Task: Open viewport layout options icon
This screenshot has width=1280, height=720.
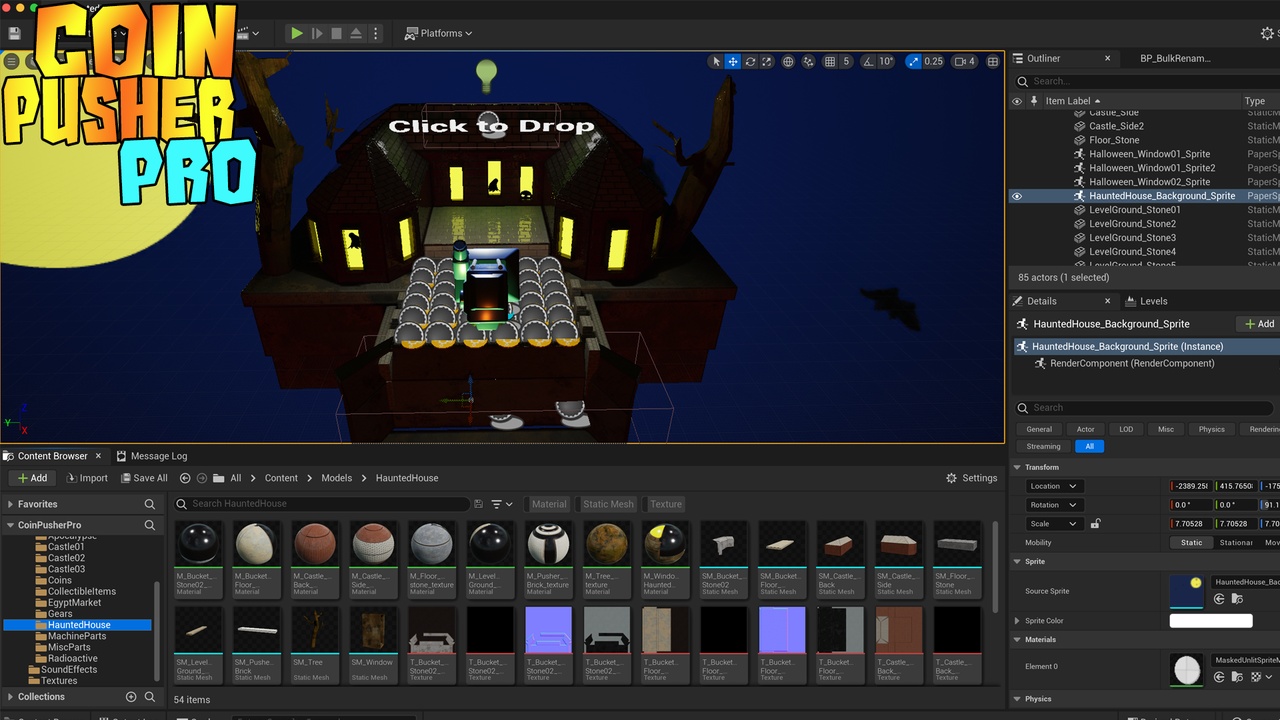Action: pyautogui.click(x=993, y=62)
